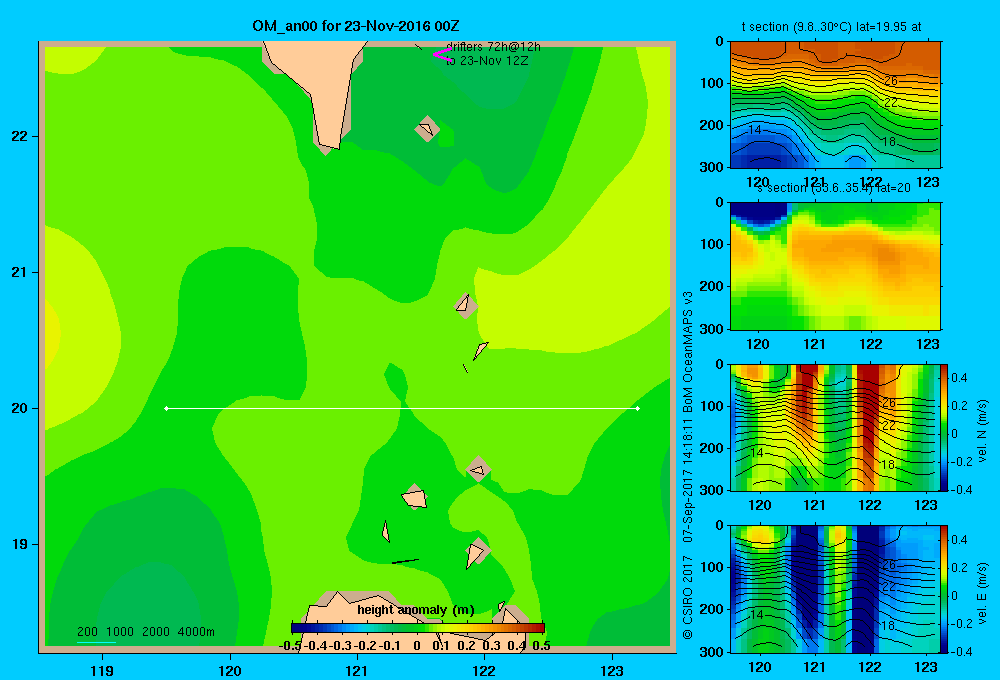
Task: Click longitude label 123 on main map axis
Action: click(612, 670)
